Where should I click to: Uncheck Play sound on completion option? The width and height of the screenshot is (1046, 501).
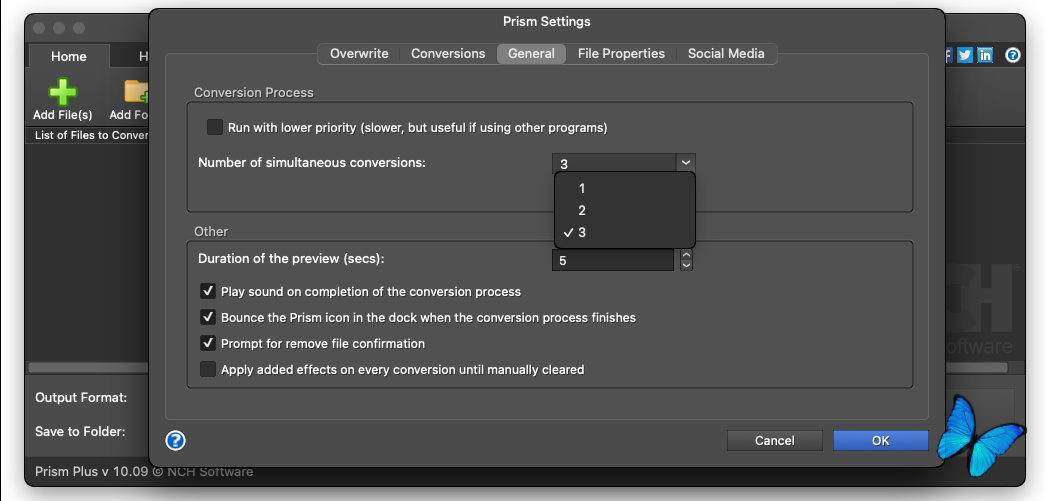coord(208,291)
